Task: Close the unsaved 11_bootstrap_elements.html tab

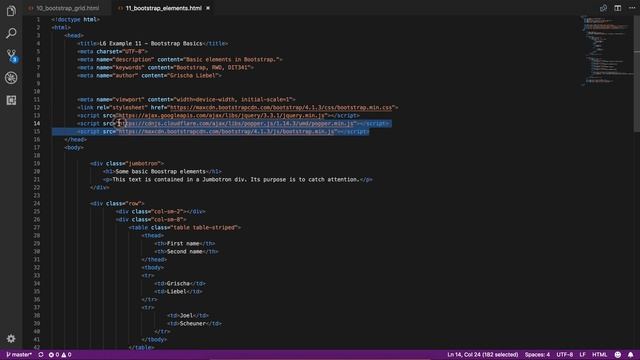Action: [x=208, y=8]
